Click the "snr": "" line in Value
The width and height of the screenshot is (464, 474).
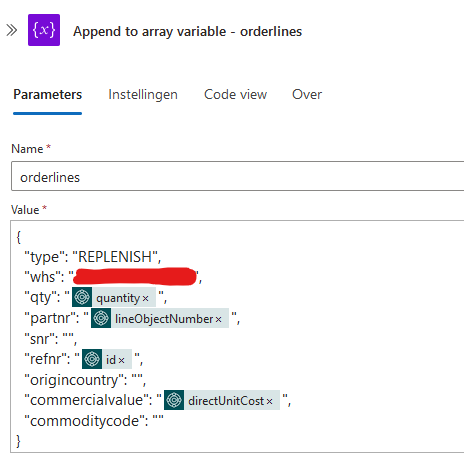(x=51, y=339)
